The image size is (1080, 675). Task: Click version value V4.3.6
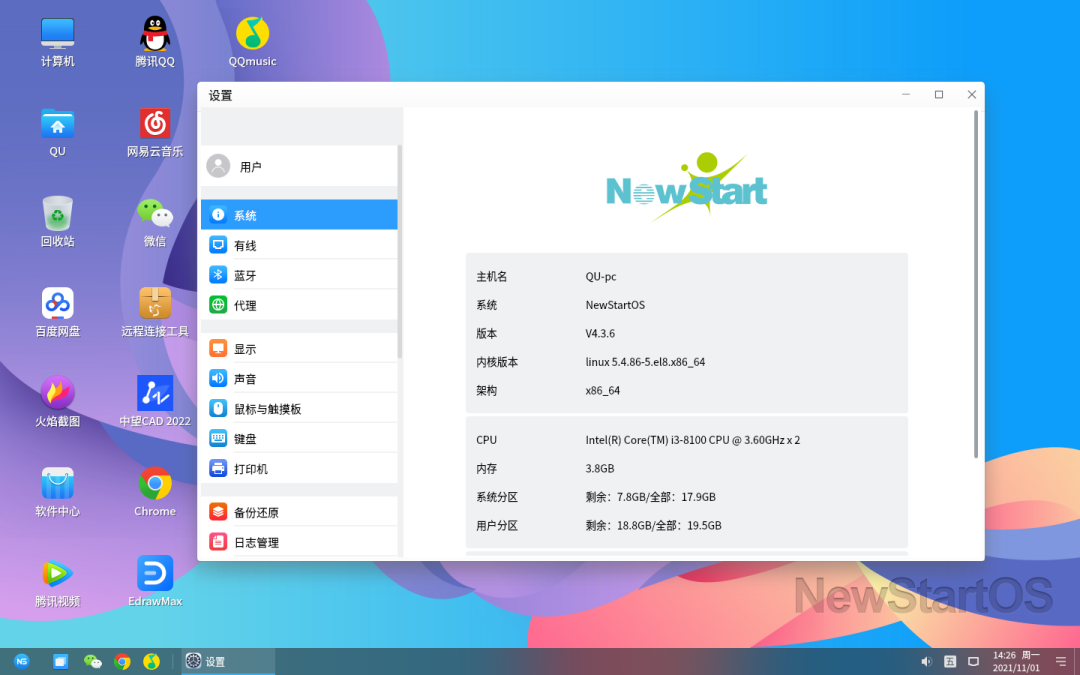[x=600, y=333]
